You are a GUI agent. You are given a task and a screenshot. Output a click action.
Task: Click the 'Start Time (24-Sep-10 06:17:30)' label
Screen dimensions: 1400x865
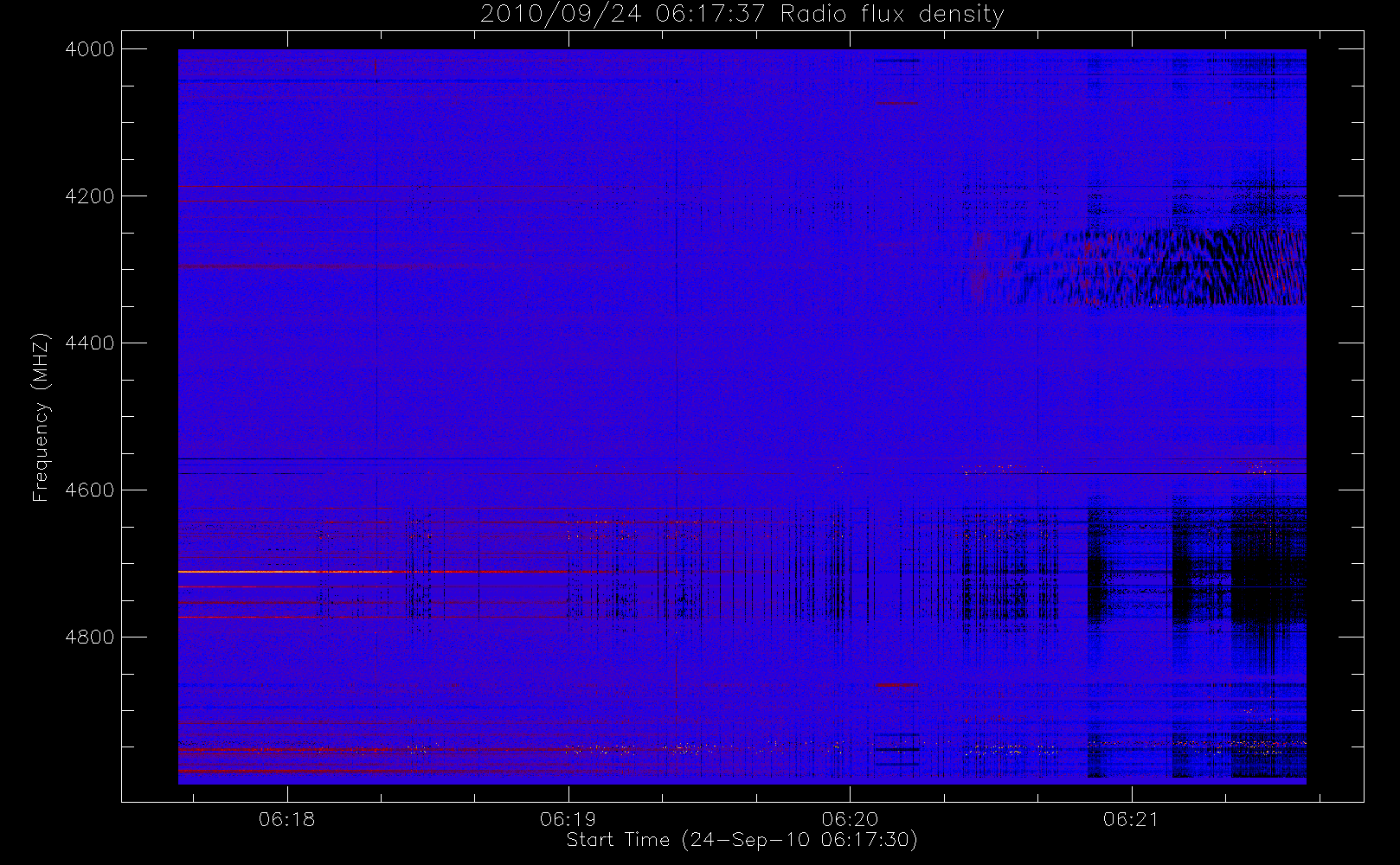coord(742,840)
